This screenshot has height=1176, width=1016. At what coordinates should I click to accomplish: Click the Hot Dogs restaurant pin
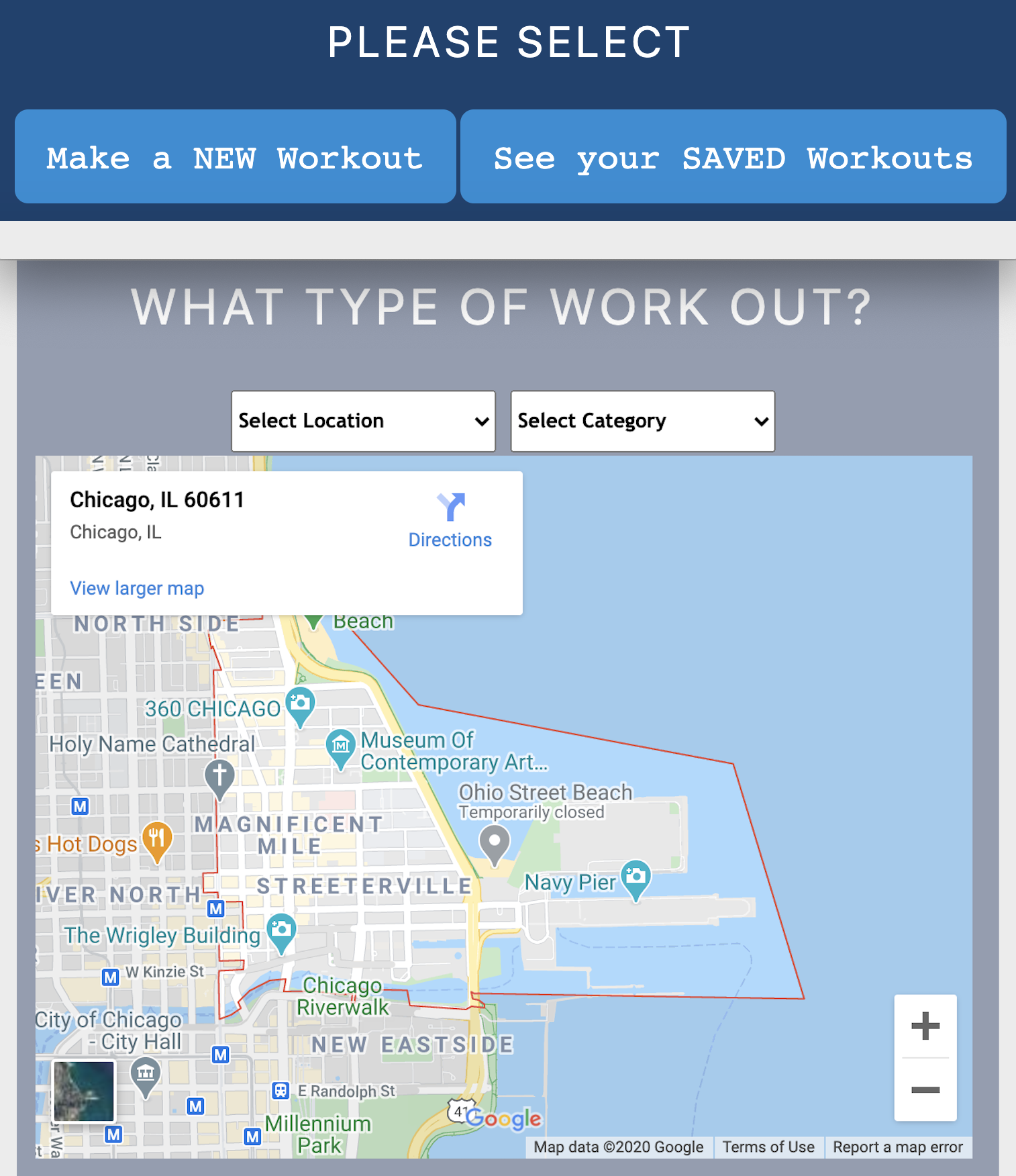(x=157, y=842)
